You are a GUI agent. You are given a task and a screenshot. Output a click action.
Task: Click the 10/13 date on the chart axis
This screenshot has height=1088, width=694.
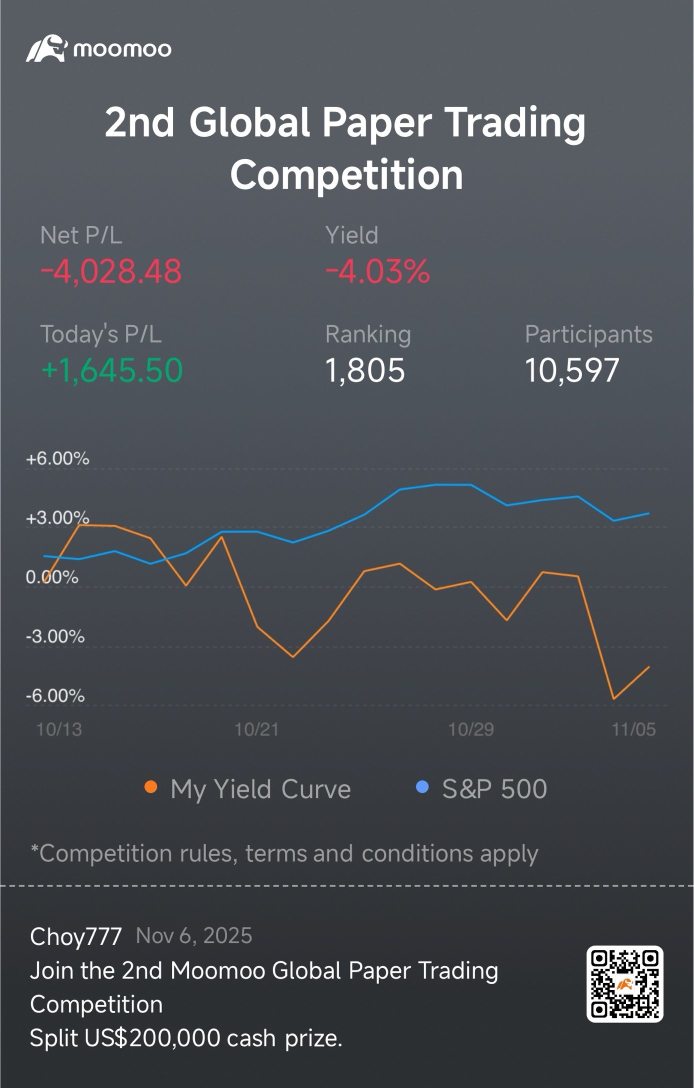click(x=58, y=730)
